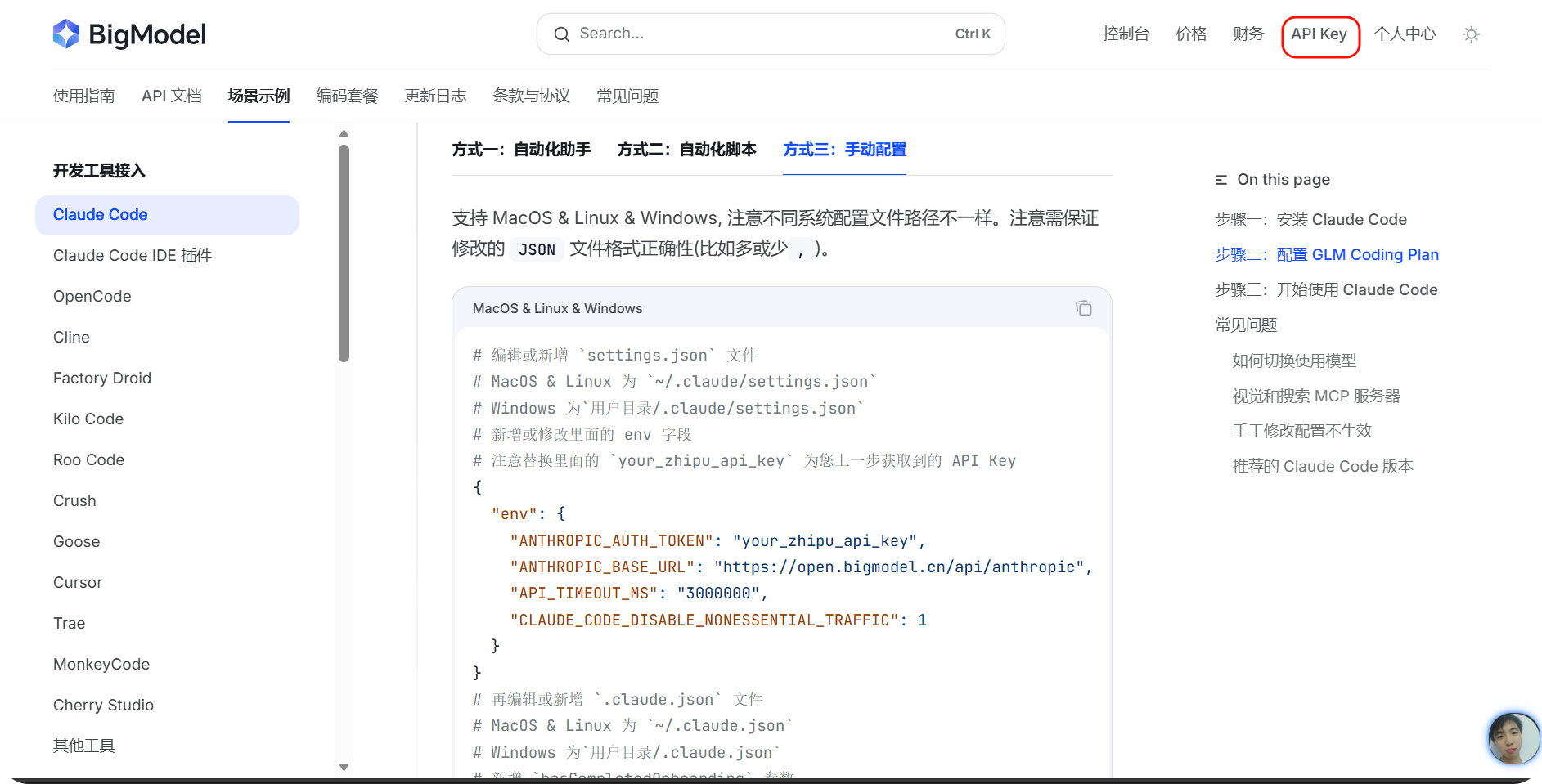Click the Ctrl K shortcut hint
Screen dimensions: 1542x784
[973, 34]
